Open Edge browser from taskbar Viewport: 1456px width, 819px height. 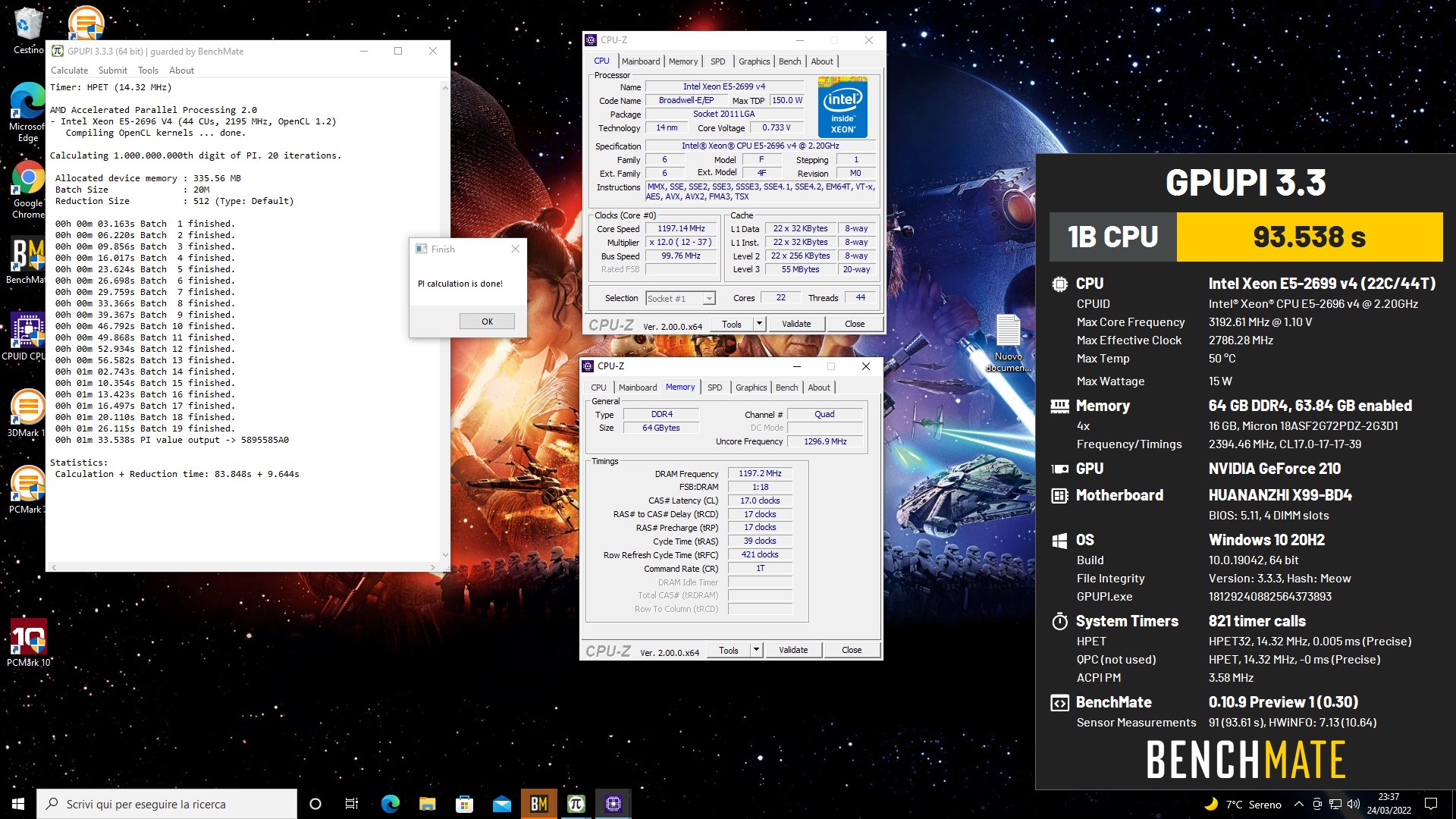[390, 804]
